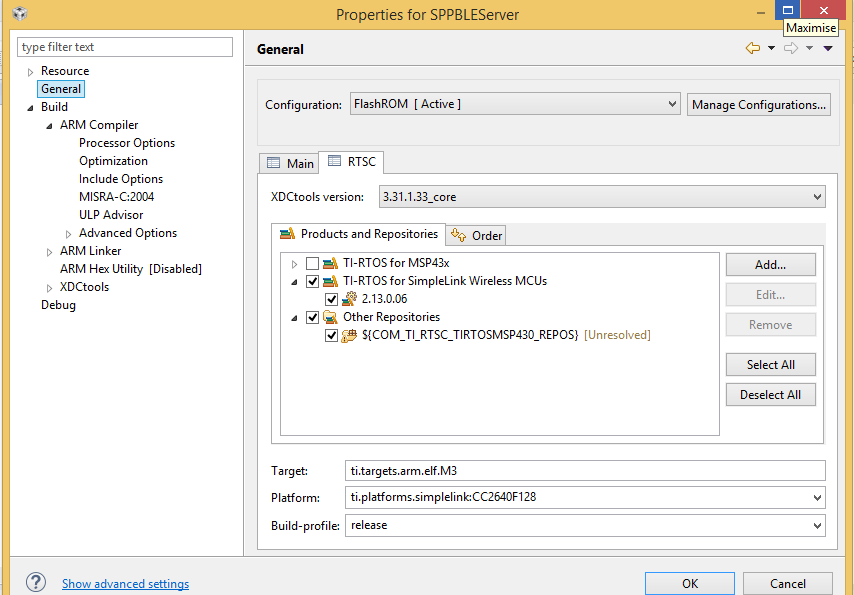Click the Other Repositories folder icon
Image resolution: width=854 pixels, height=595 pixels.
330,317
